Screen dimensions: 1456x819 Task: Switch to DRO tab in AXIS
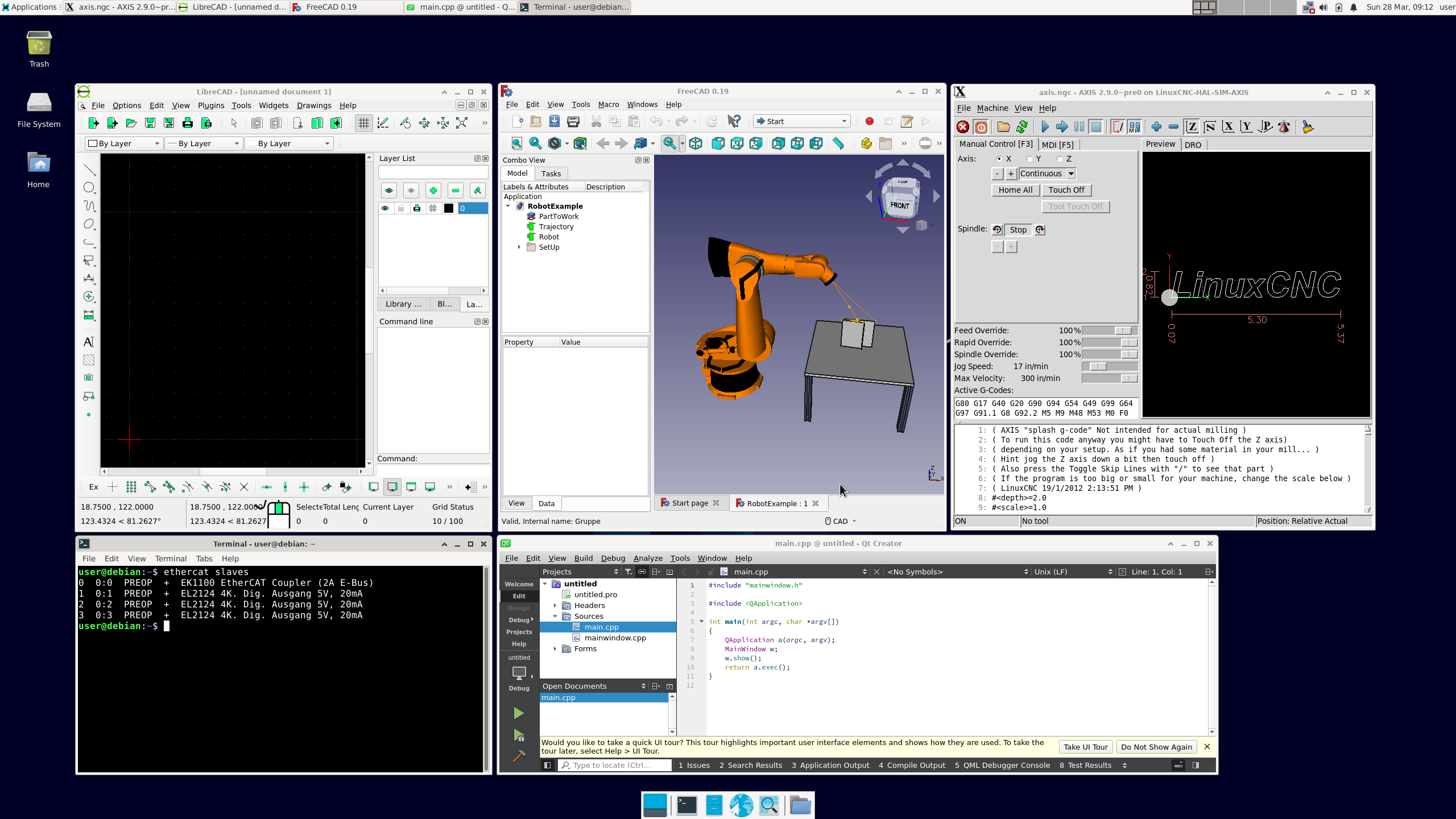[x=1193, y=144]
